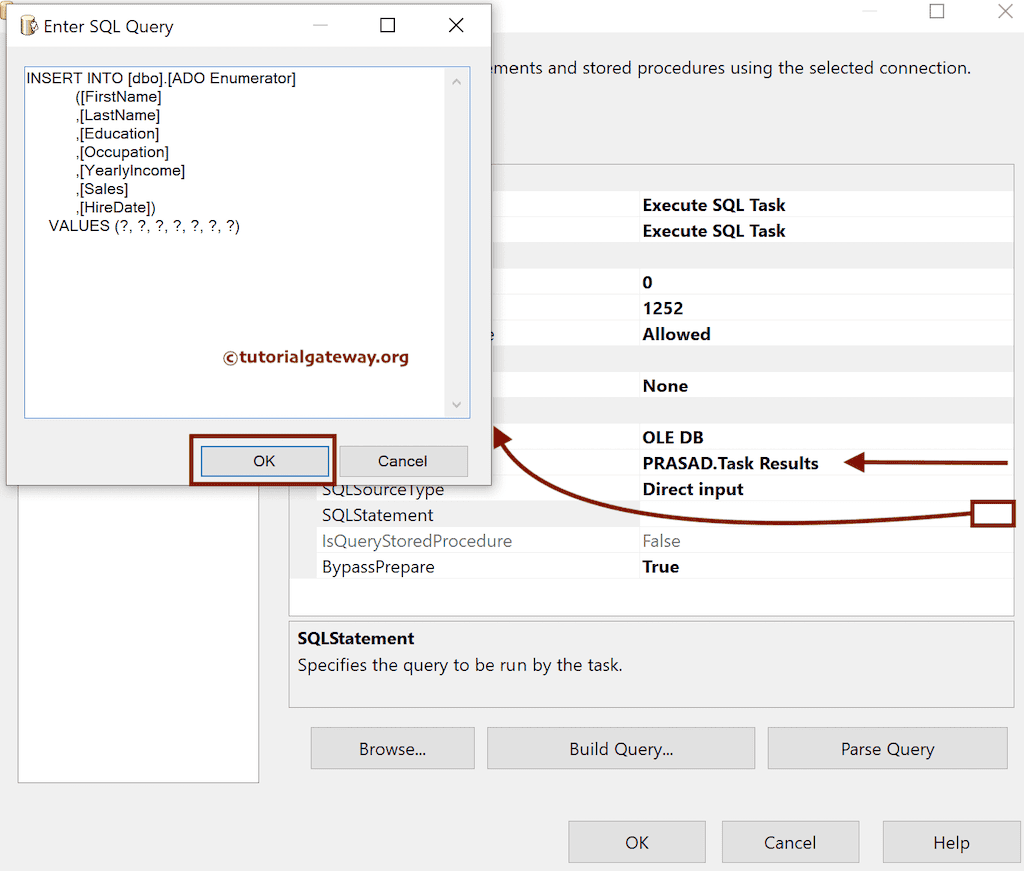Cancel the Enter SQL Query dialog
The image size is (1024, 871).
(x=403, y=461)
